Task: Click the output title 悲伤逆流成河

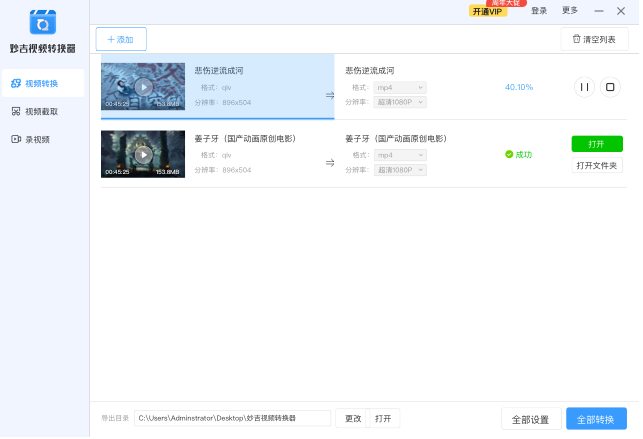Action: pyautogui.click(x=372, y=71)
